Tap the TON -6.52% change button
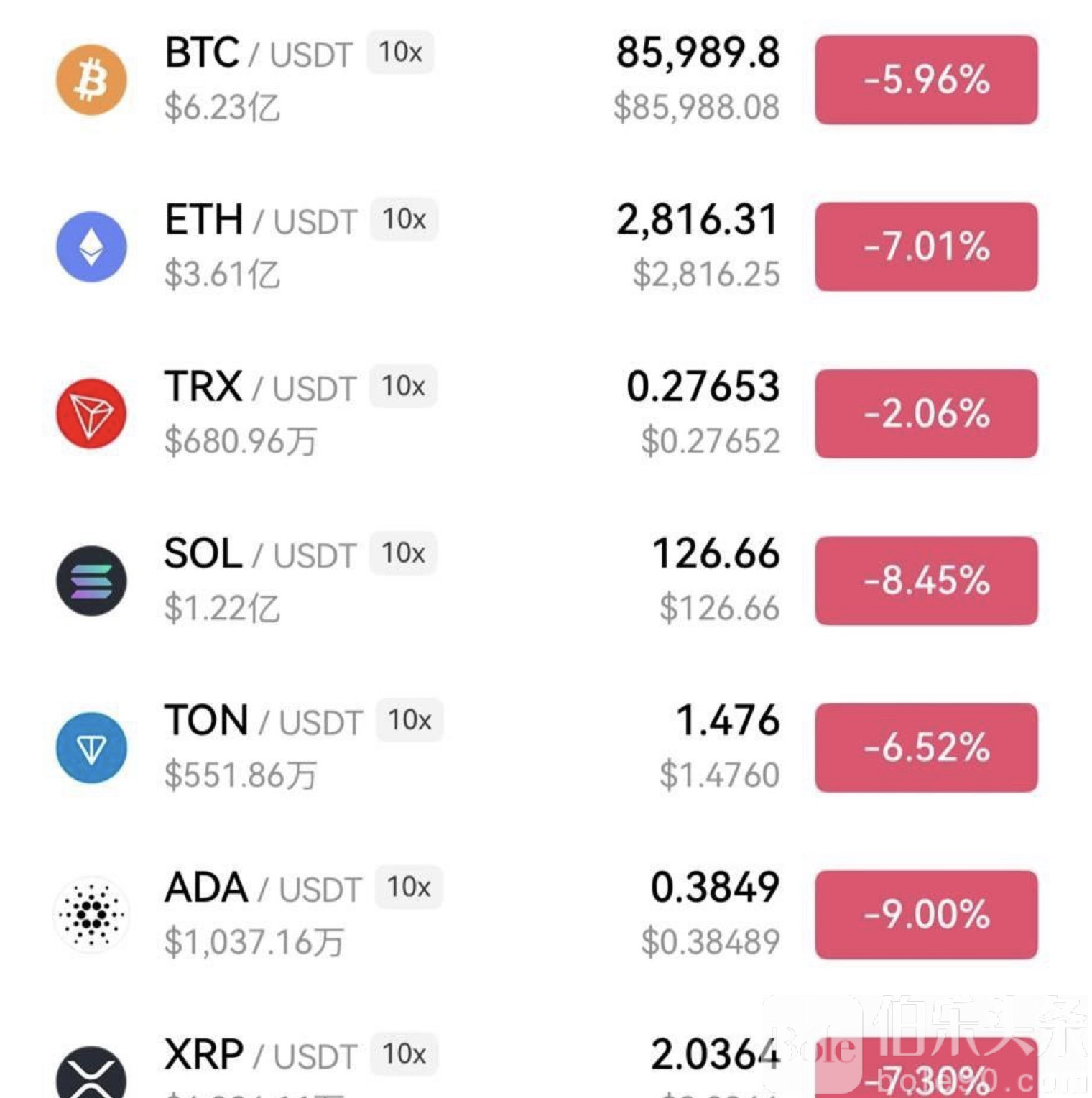 coord(925,748)
